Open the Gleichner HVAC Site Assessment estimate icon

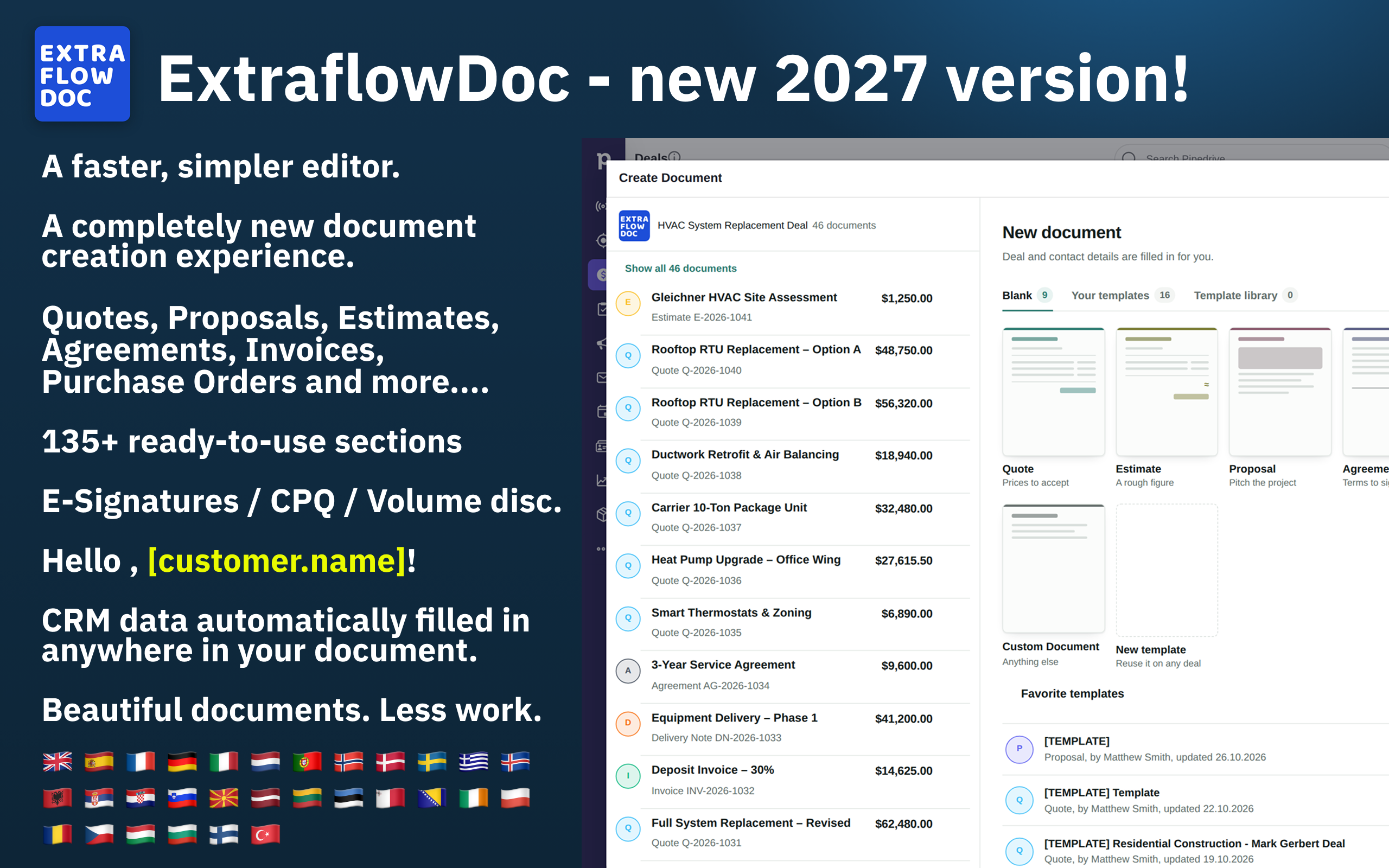pos(628,303)
